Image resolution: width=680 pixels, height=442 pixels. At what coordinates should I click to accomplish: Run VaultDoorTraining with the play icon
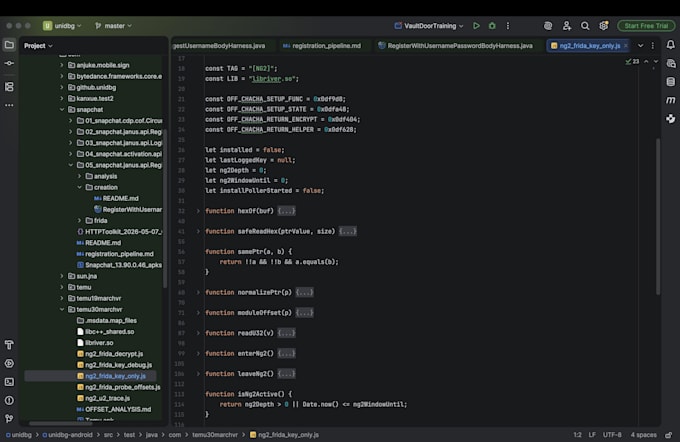[x=476, y=26]
